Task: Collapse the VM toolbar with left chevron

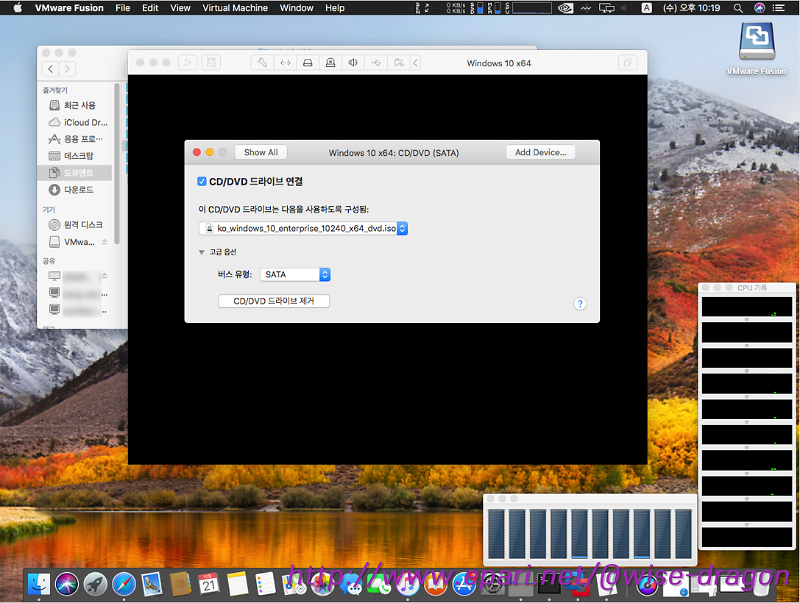Action: coord(416,63)
